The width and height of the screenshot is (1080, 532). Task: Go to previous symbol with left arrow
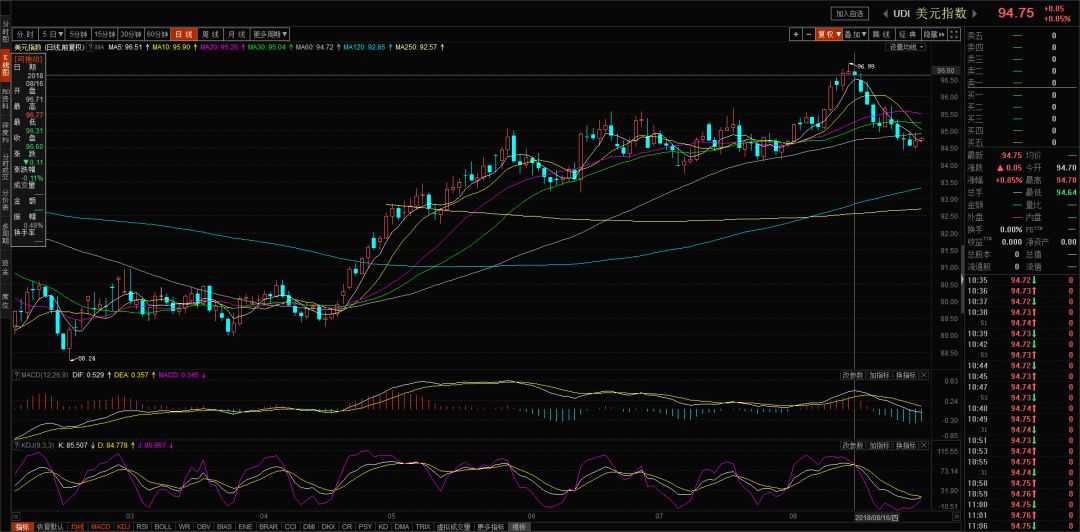pyautogui.click(x=885, y=13)
